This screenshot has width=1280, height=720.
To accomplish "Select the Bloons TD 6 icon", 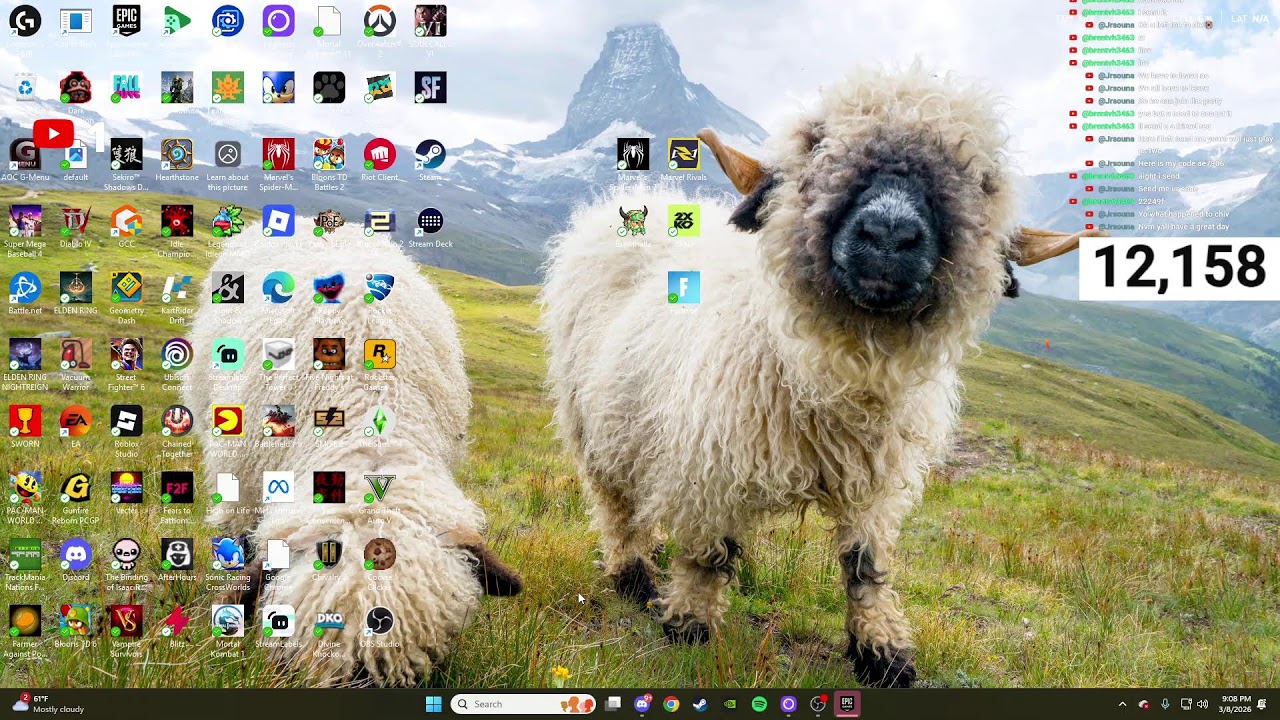I will pyautogui.click(x=75, y=627).
